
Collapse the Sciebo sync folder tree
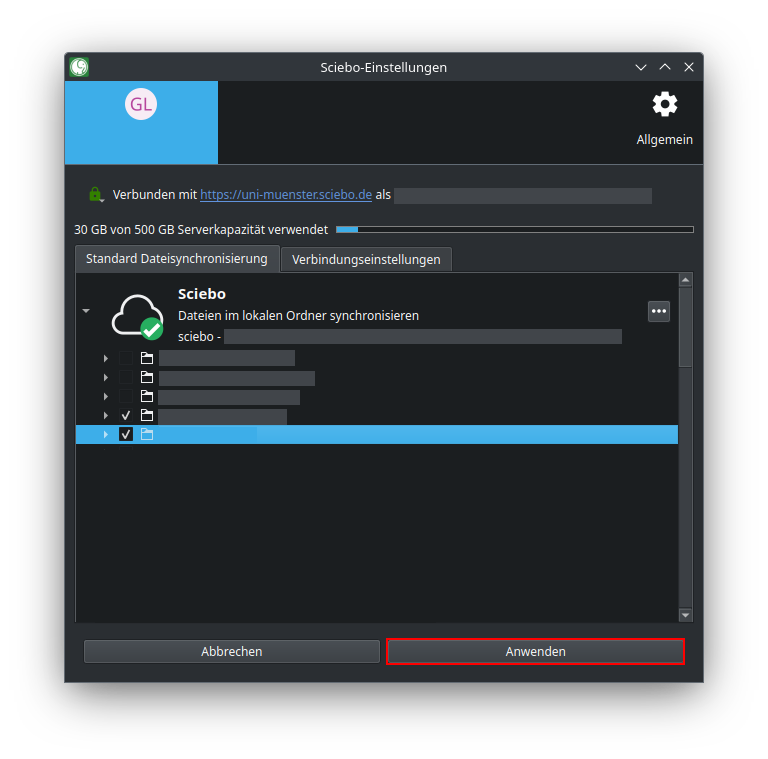86,311
